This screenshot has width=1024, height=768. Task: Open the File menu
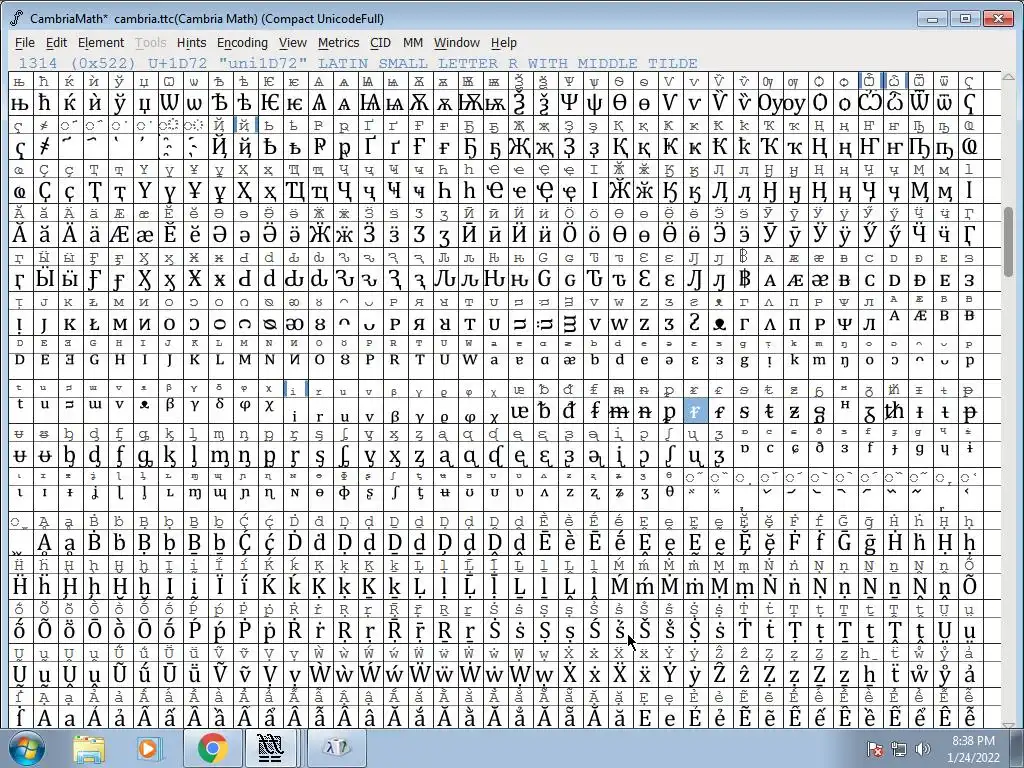click(x=24, y=43)
